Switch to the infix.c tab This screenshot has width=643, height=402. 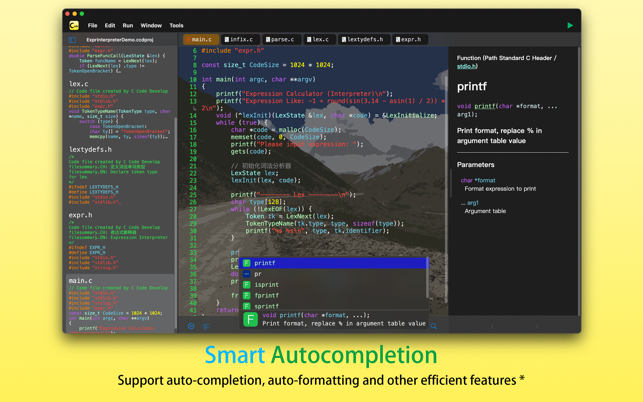click(x=240, y=39)
